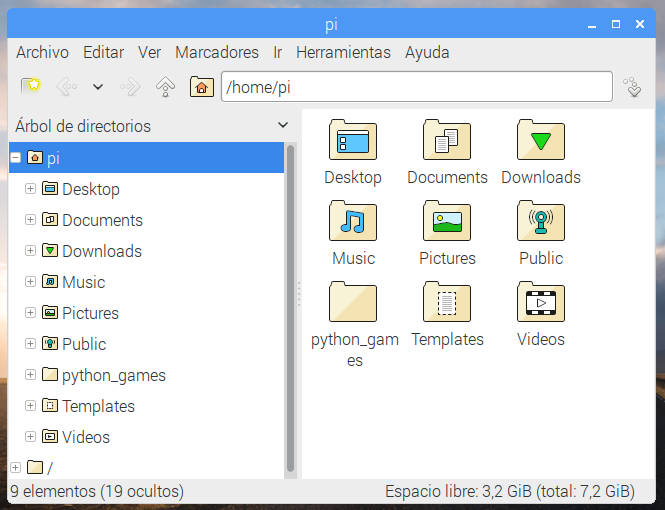Go to parent folder up arrow

tap(165, 86)
